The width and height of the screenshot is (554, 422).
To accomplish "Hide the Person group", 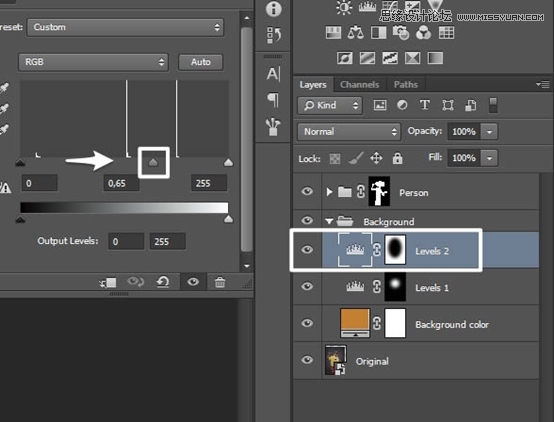I will coord(307,191).
